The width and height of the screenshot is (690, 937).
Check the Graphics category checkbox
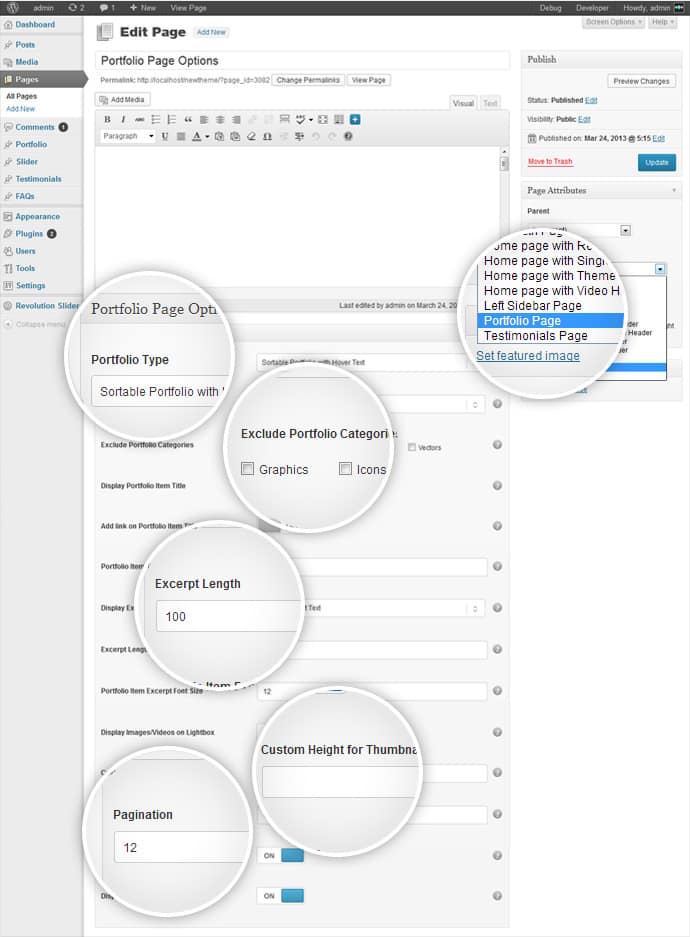(x=248, y=469)
